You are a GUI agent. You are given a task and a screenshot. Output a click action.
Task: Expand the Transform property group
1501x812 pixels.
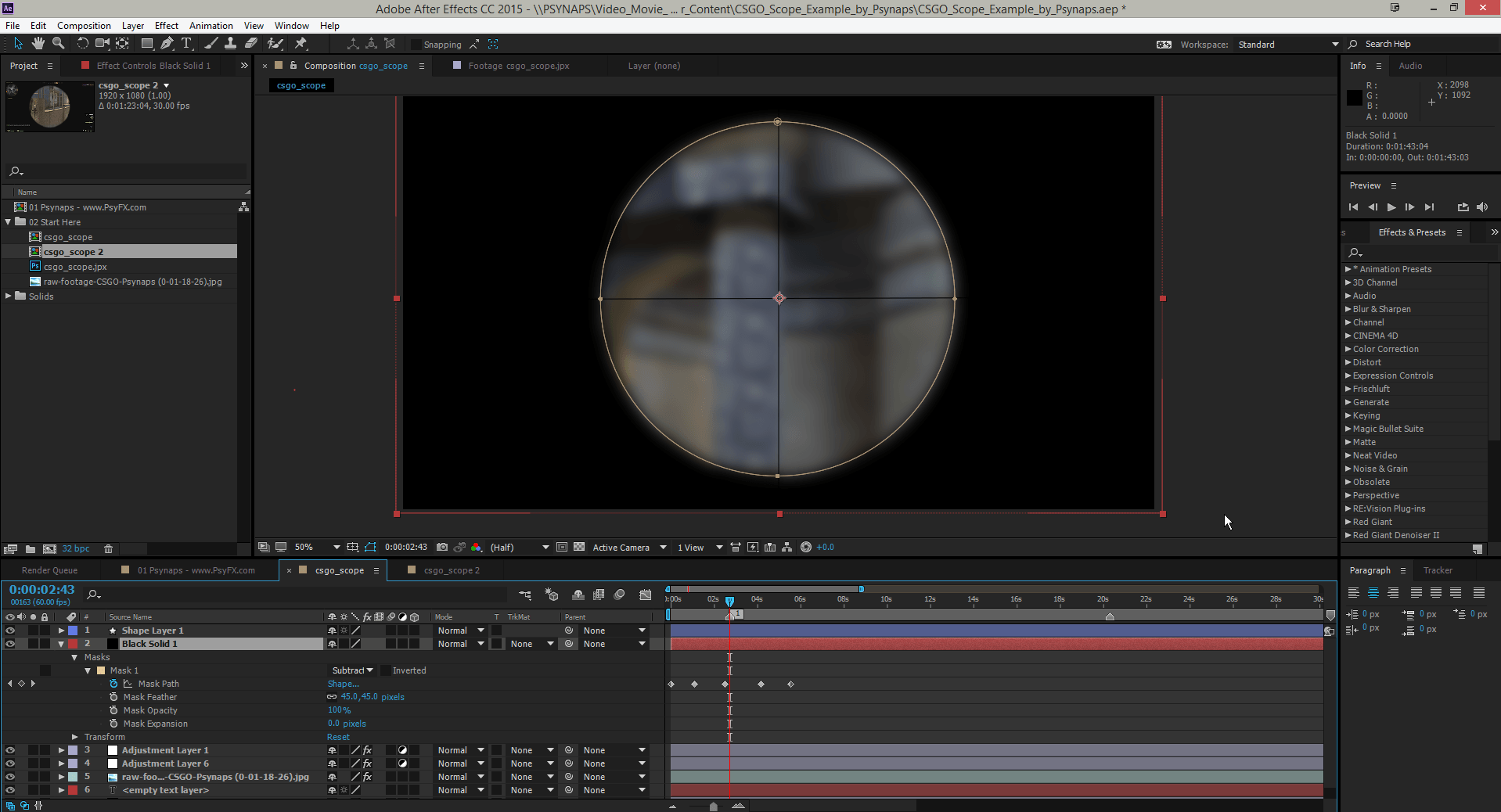click(x=74, y=737)
